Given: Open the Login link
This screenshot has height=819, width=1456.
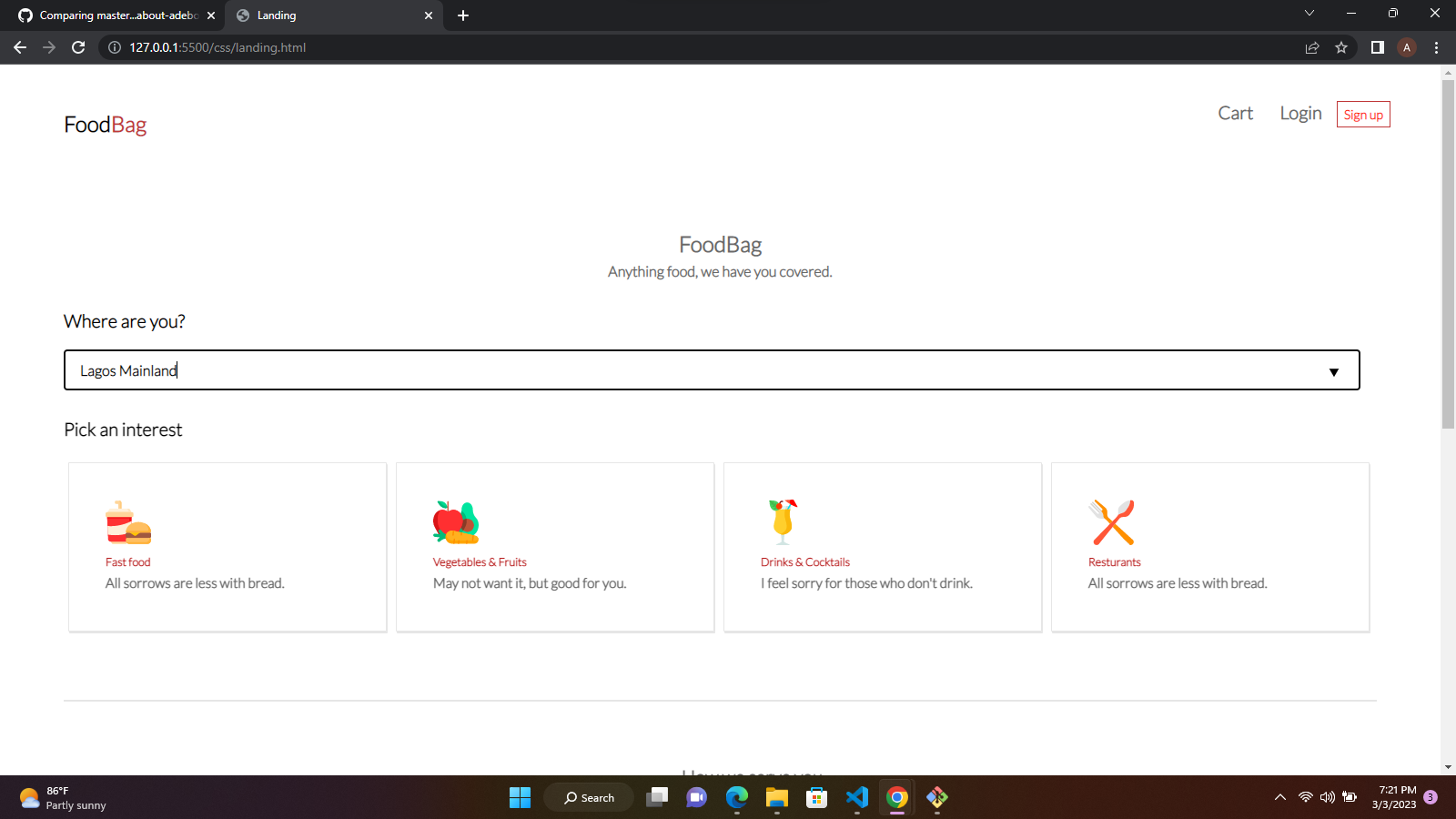Looking at the screenshot, I should point(1299,113).
